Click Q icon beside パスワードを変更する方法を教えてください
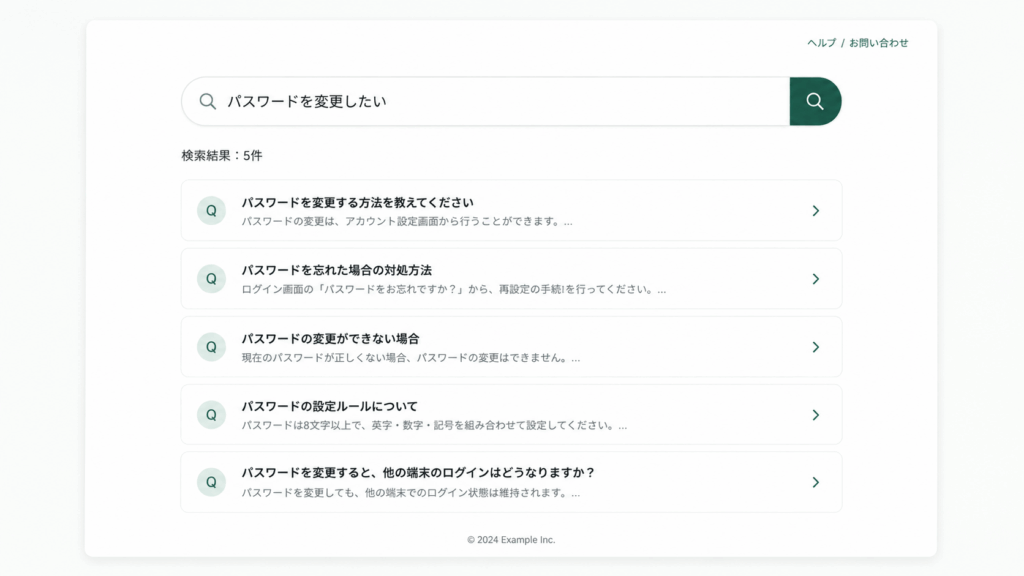 tap(212, 210)
